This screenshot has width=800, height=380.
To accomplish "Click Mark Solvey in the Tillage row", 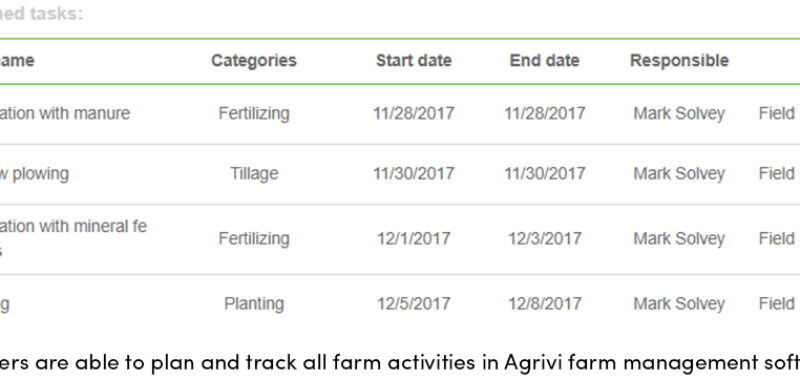I will pyautogui.click(x=679, y=174).
